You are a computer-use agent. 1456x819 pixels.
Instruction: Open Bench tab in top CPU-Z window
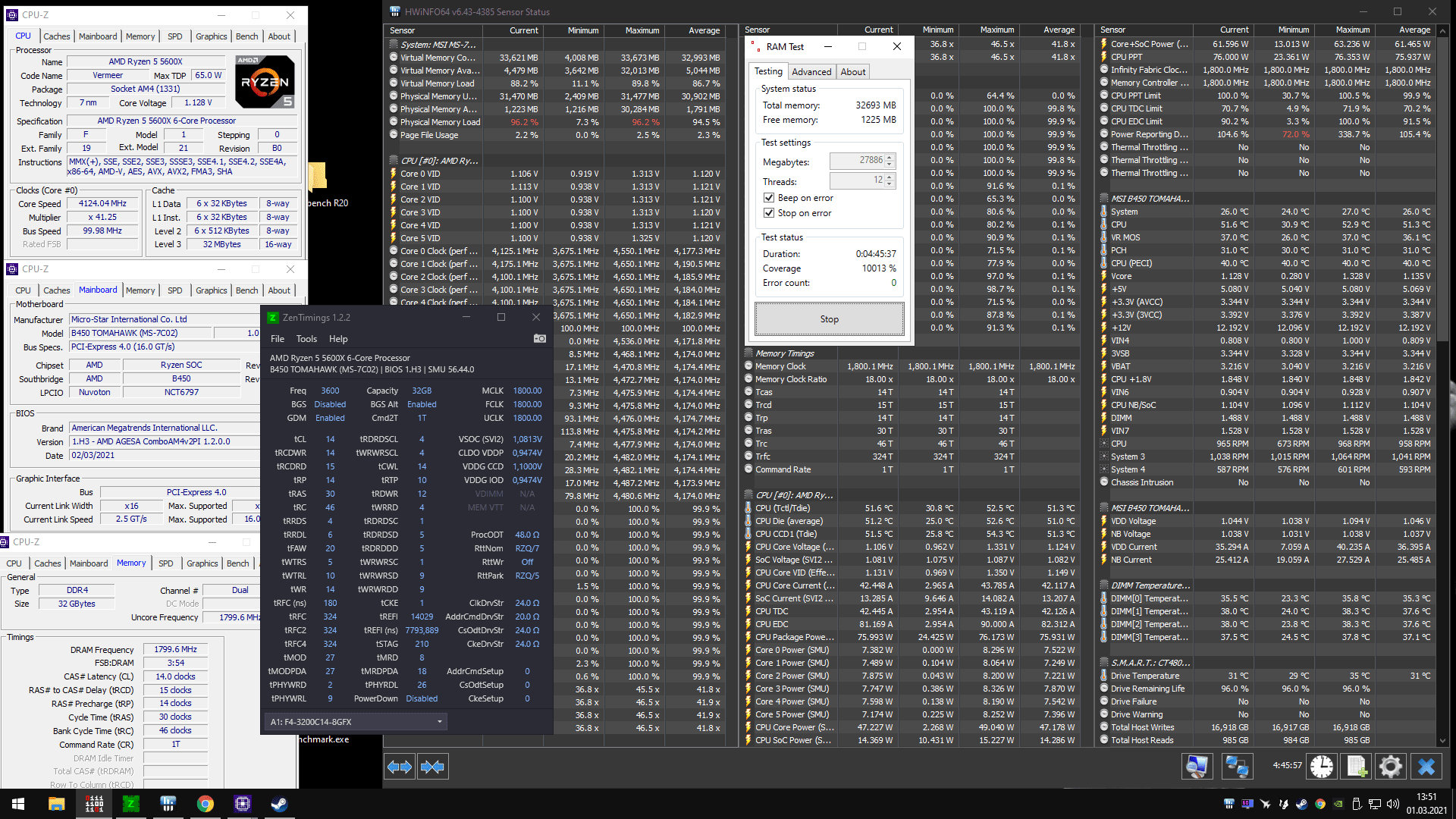click(x=246, y=36)
